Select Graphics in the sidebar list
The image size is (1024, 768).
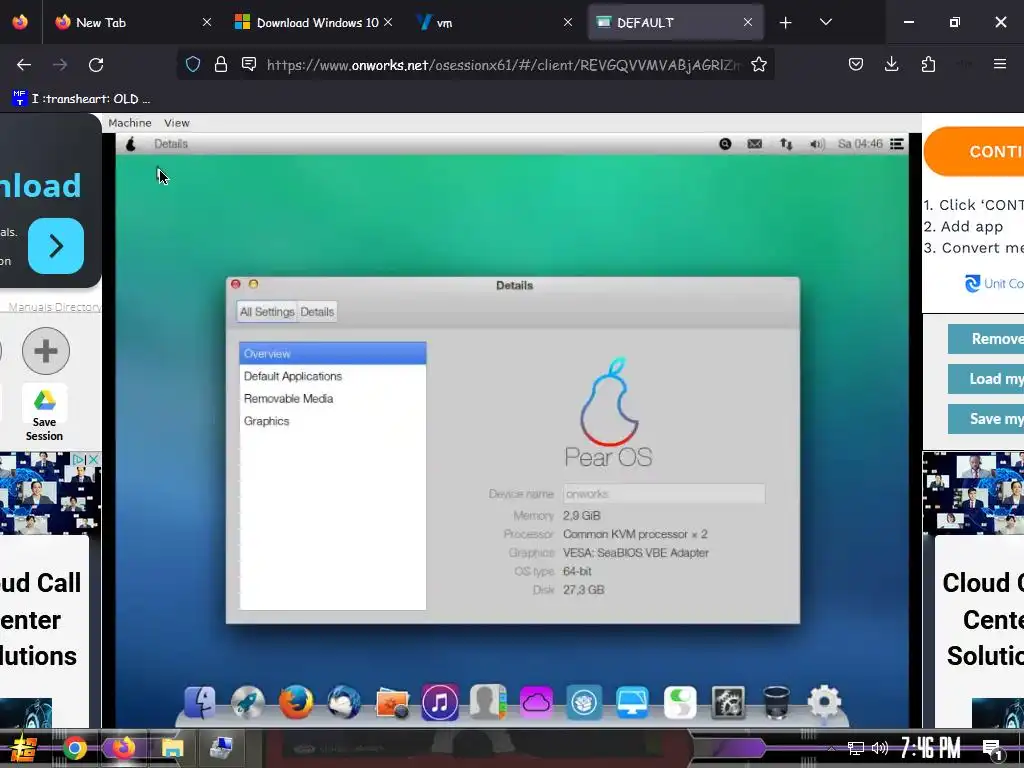(x=332, y=421)
